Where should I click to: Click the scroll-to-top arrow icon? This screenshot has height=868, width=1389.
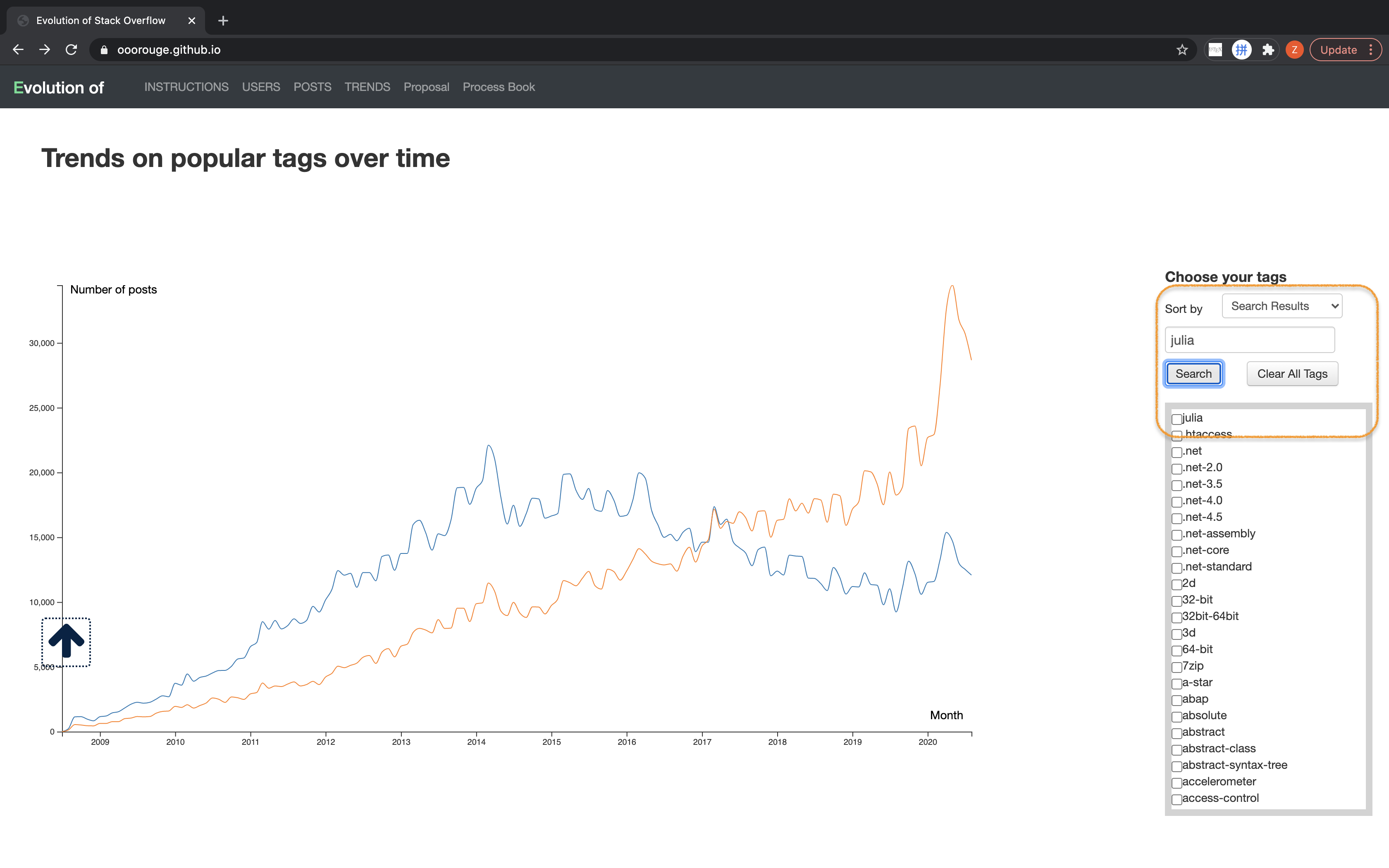66,642
